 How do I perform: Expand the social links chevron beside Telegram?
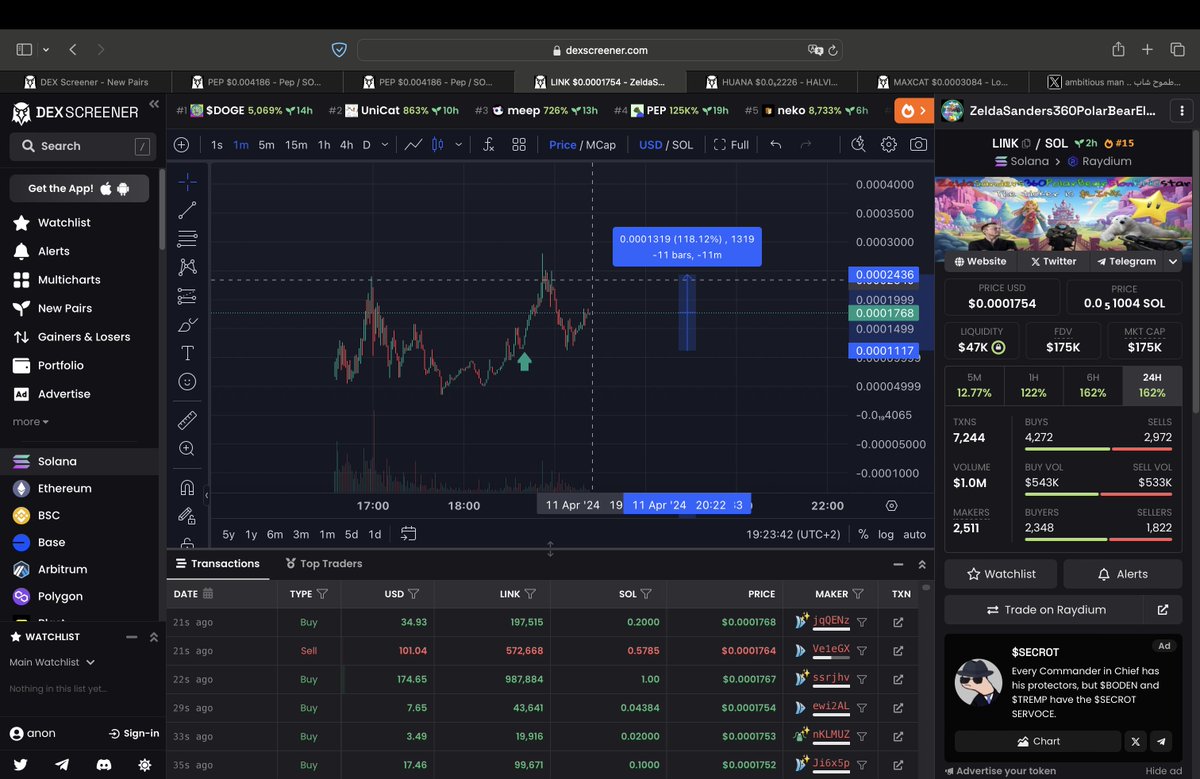click(x=1174, y=261)
